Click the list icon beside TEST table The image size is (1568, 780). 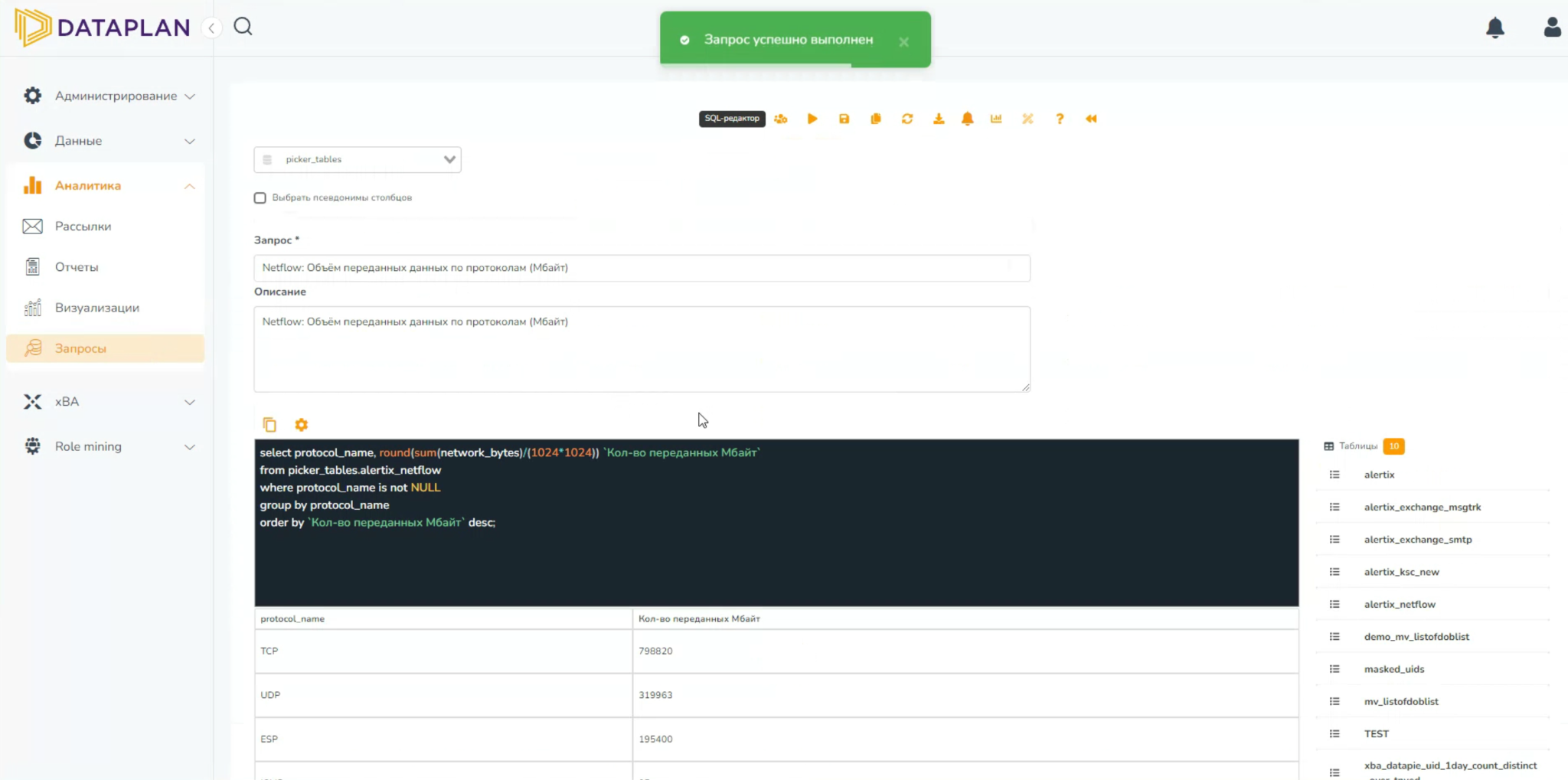coord(1334,733)
